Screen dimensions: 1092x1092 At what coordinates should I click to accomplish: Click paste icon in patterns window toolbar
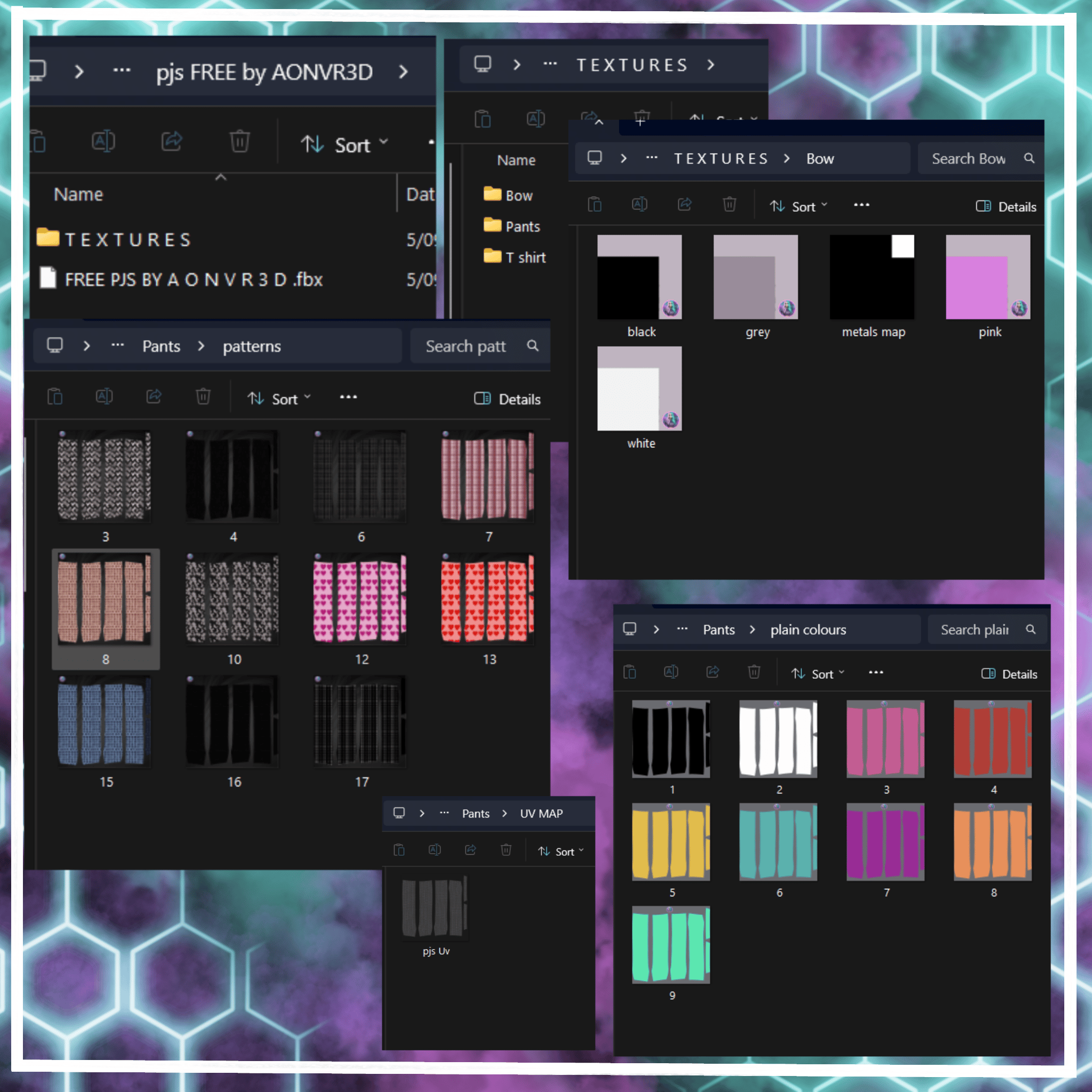coord(55,397)
